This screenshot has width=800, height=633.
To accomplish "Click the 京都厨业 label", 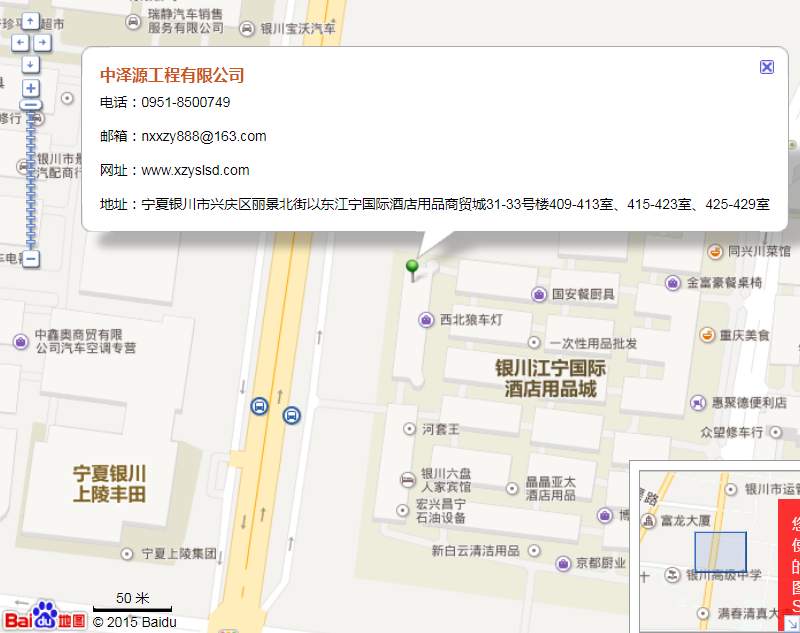I will pyautogui.click(x=601, y=563).
